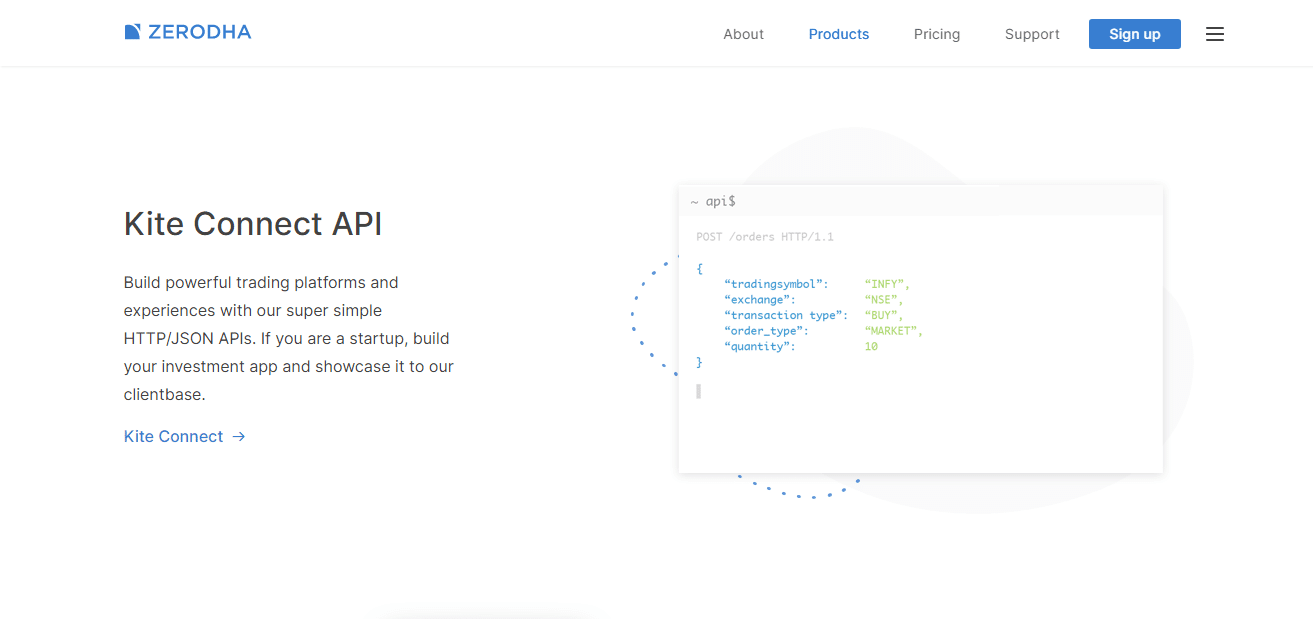This screenshot has height=619, width=1313.
Task: Click the "tradingsymbol" key in code
Action: tap(776, 284)
